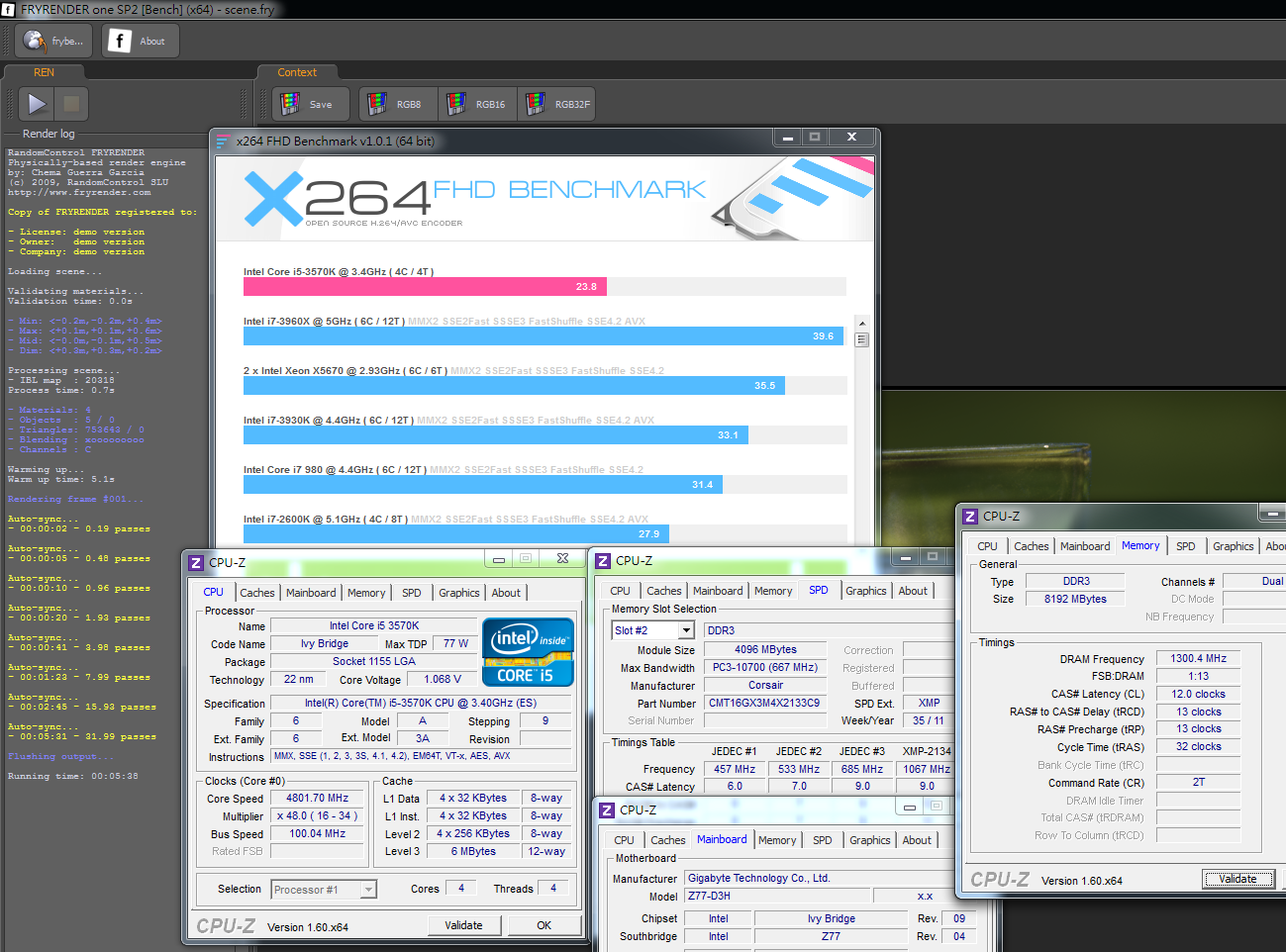Click Validate in CPU-Z memory window

[x=1237, y=879]
